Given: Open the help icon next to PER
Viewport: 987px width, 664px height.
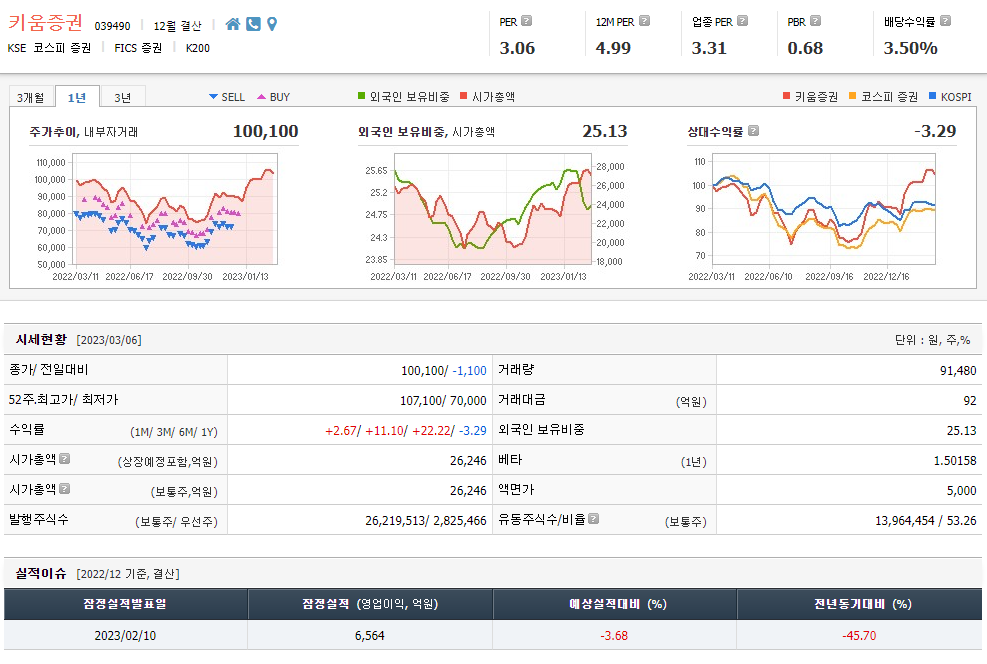Looking at the screenshot, I should pyautogui.click(x=527, y=21).
